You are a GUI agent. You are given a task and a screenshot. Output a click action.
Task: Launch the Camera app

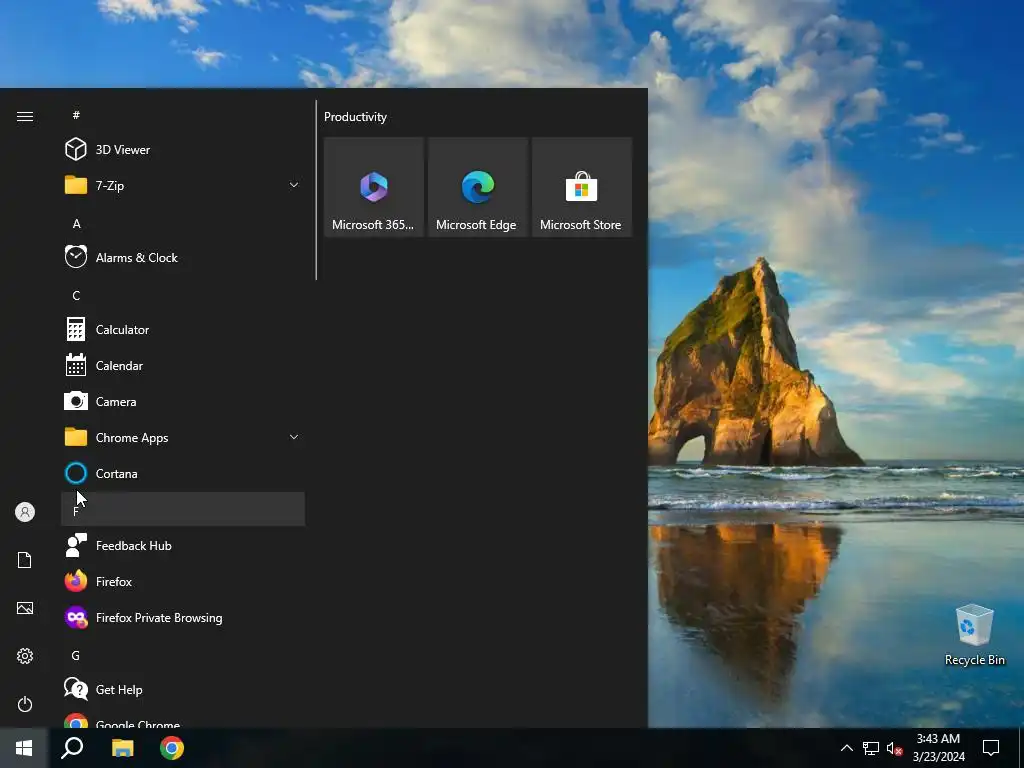pyautogui.click(x=183, y=402)
